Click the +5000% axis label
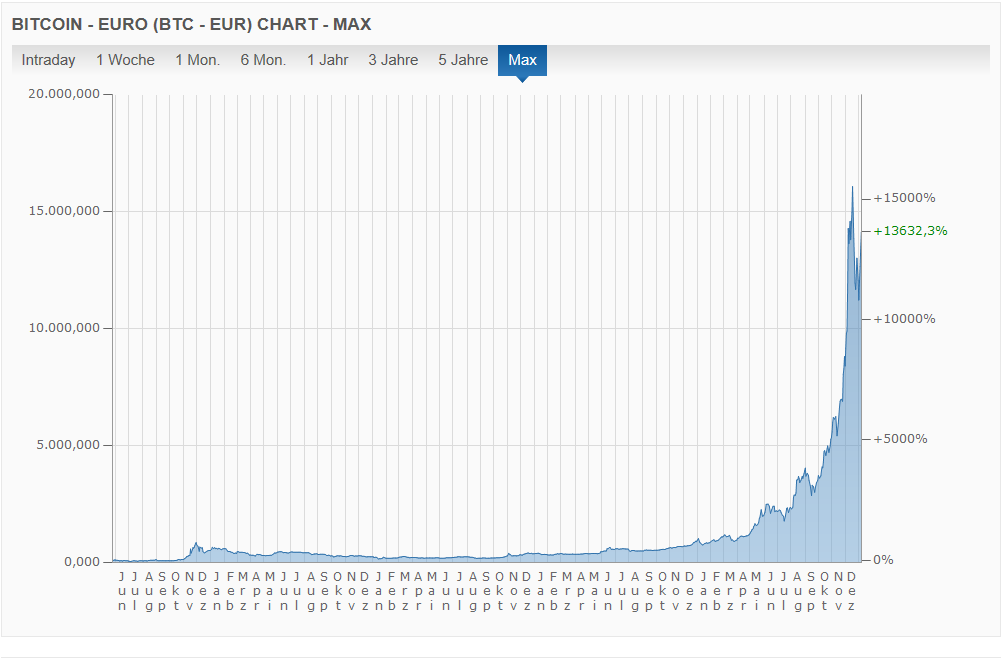 [900, 439]
